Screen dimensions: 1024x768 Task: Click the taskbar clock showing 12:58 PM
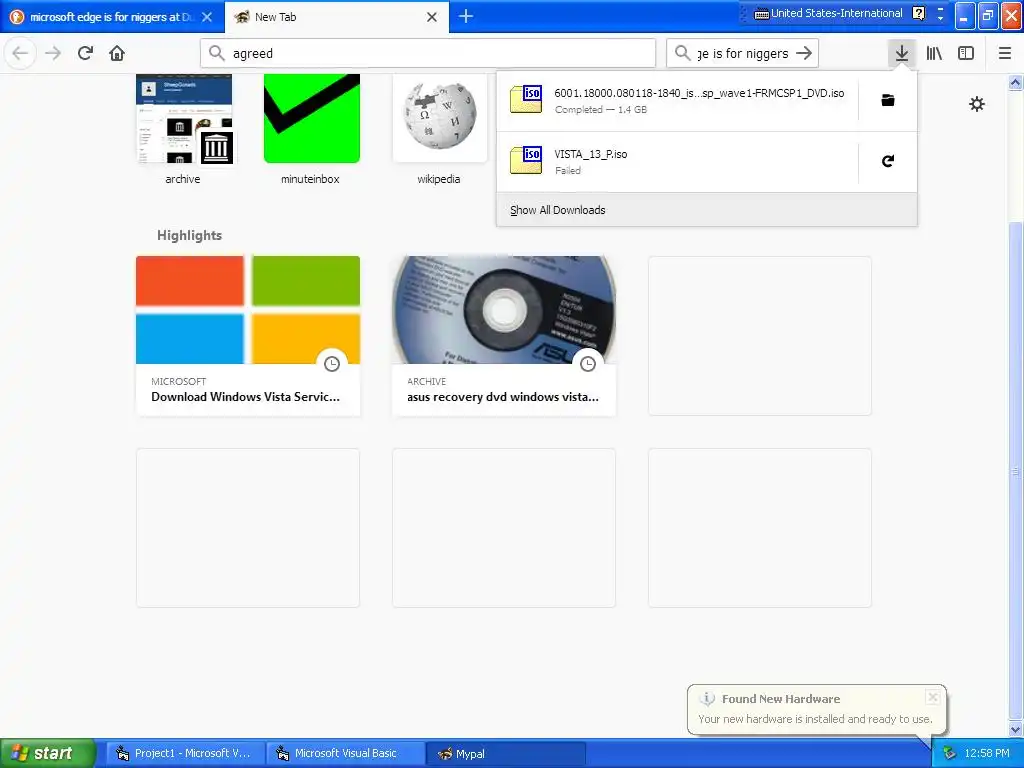tap(987, 754)
